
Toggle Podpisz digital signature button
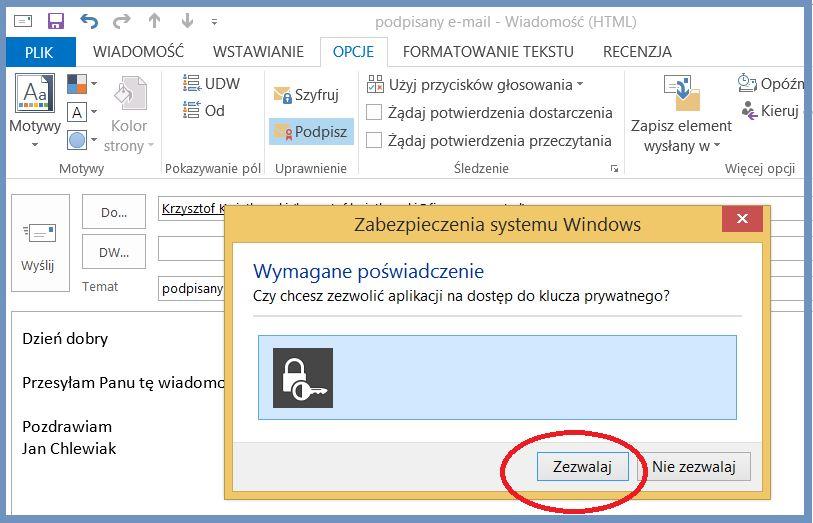pos(311,132)
